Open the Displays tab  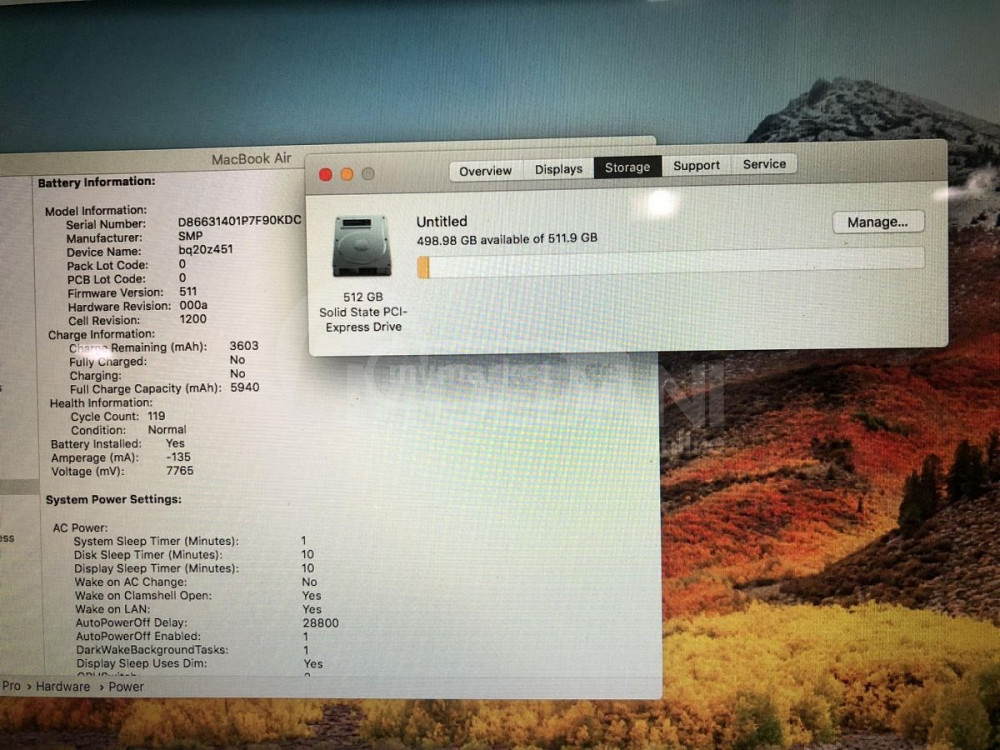(558, 169)
